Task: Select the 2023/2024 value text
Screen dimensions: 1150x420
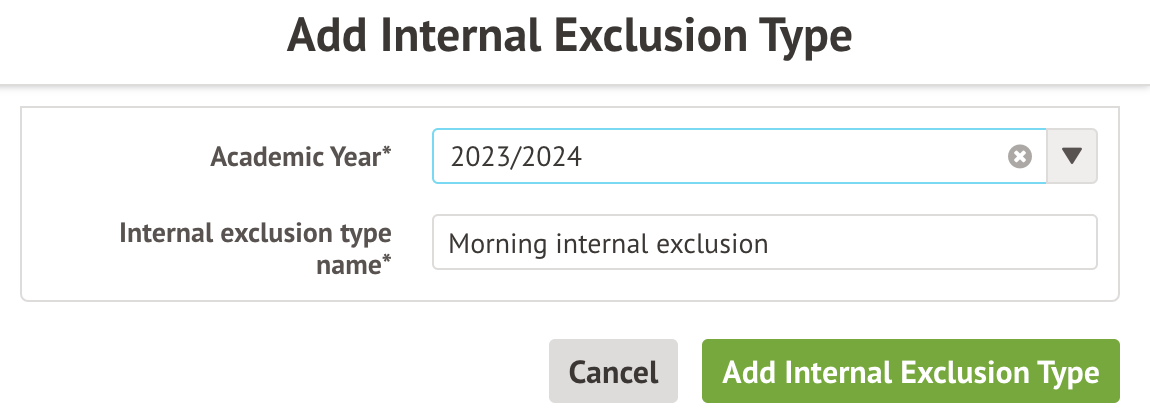Action: [516, 157]
